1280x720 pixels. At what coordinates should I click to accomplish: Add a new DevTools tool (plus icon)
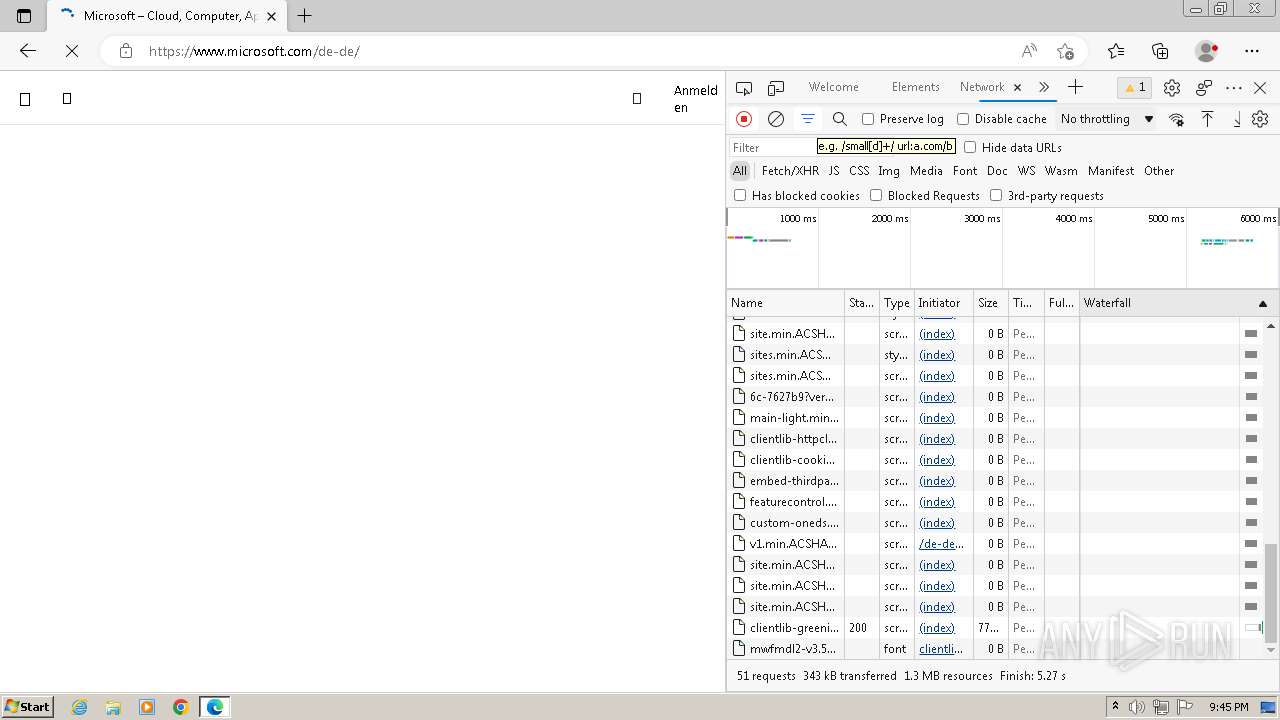click(x=1075, y=87)
